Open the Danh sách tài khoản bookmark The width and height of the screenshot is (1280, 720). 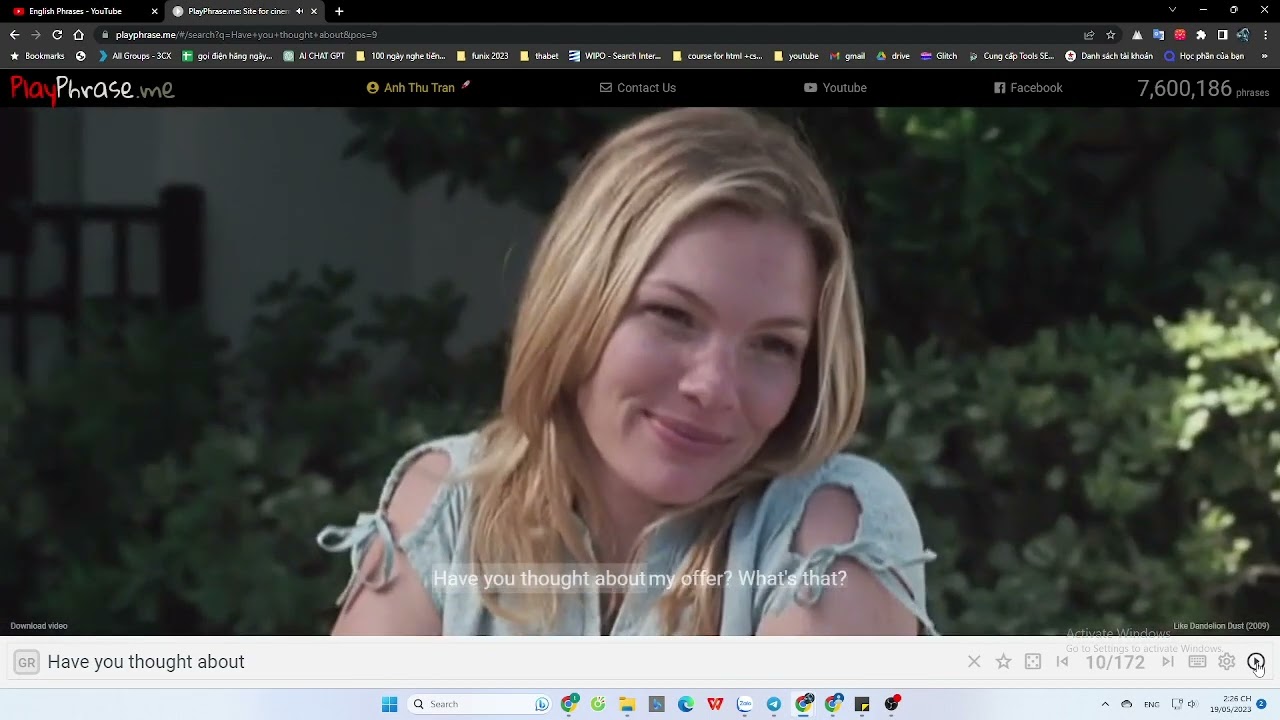point(1109,56)
